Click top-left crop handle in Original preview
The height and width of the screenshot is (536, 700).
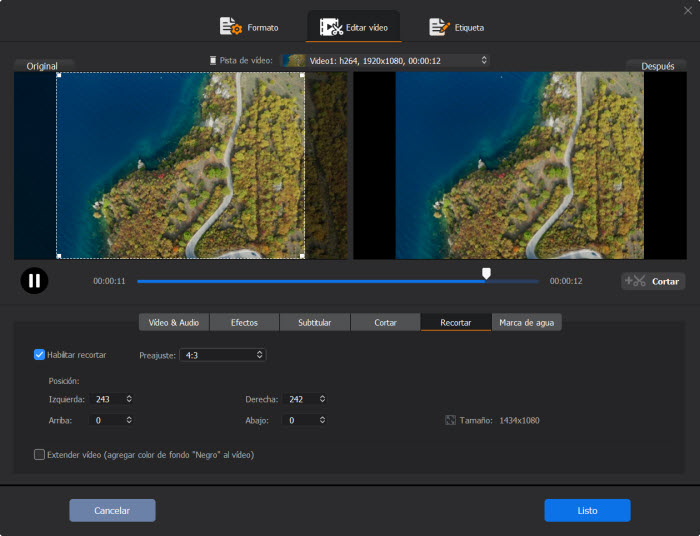point(58,75)
